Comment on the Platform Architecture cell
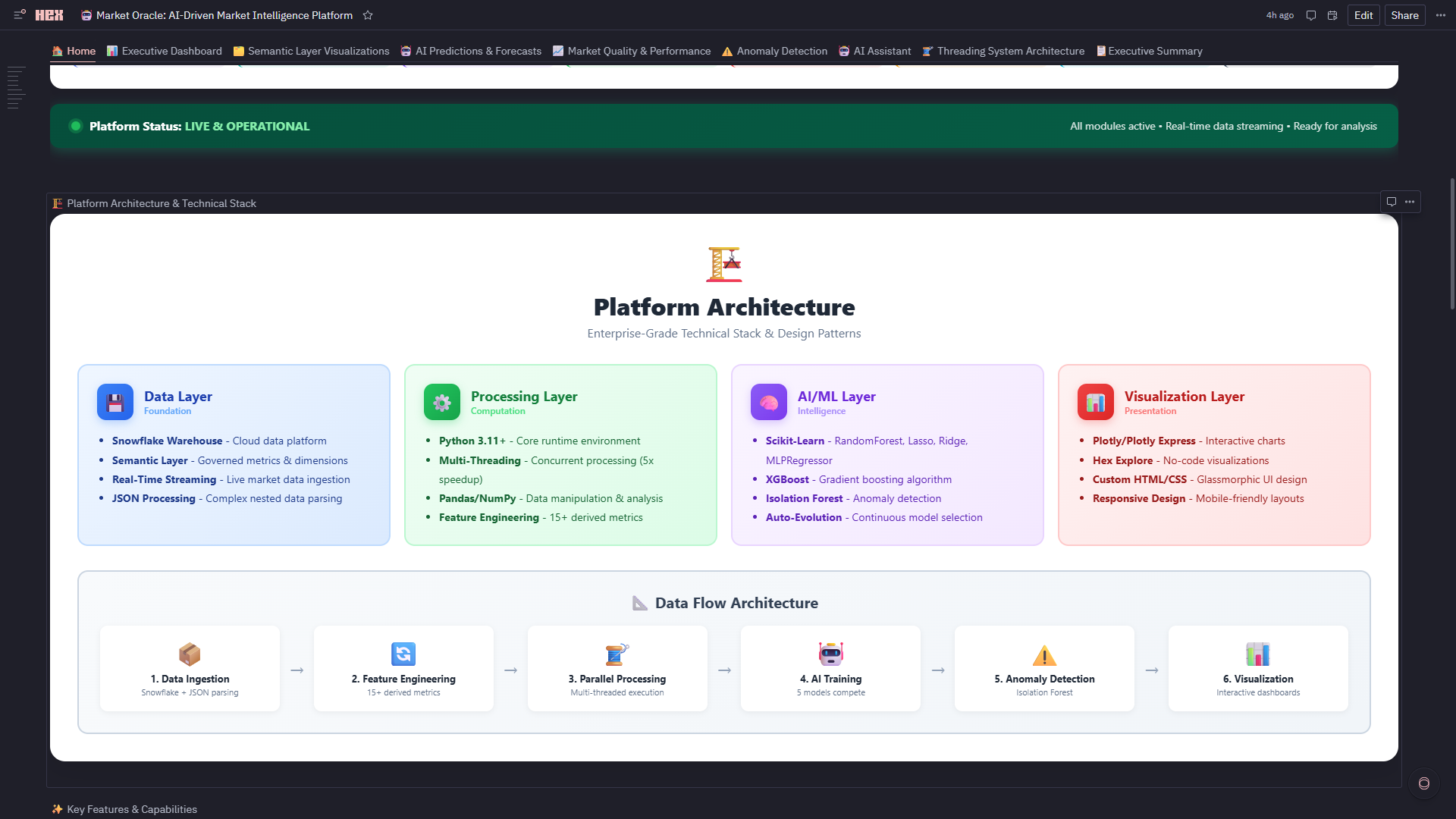Viewport: 1456px width, 819px height. point(1392,202)
